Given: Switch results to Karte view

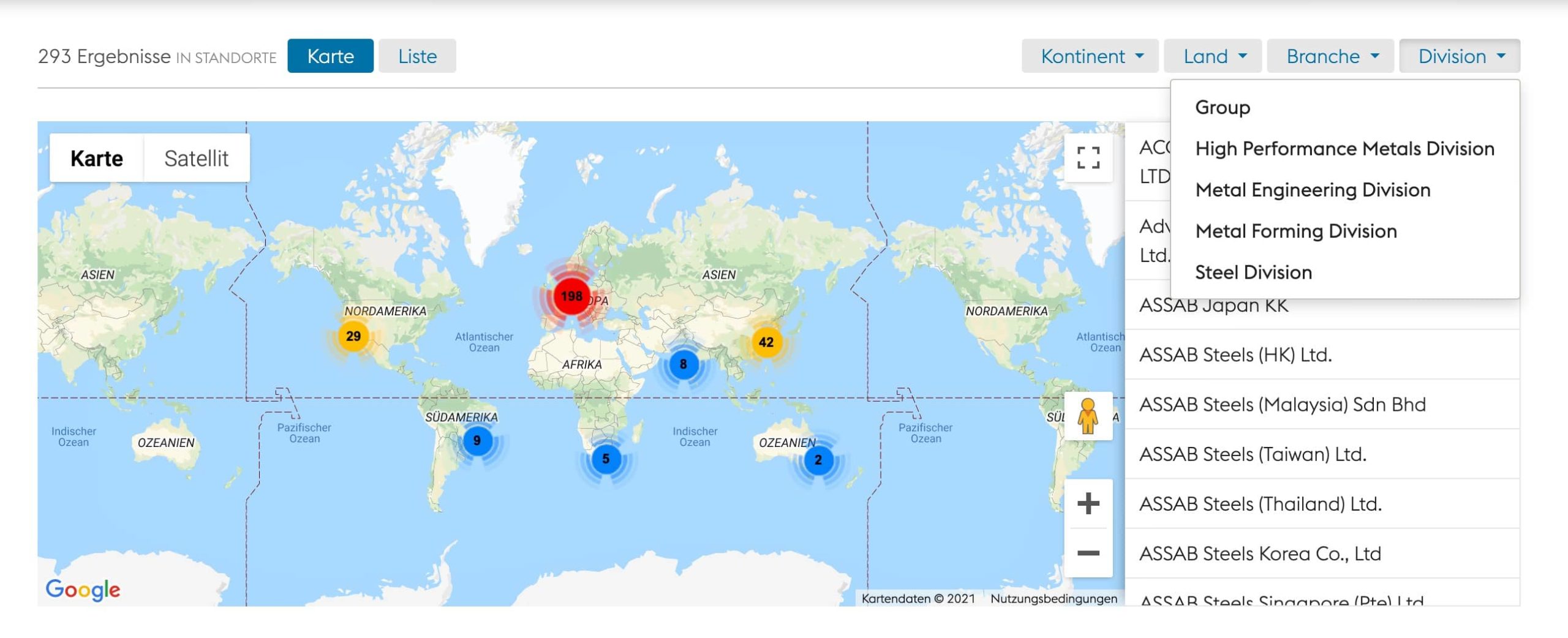Looking at the screenshot, I should pyautogui.click(x=330, y=56).
